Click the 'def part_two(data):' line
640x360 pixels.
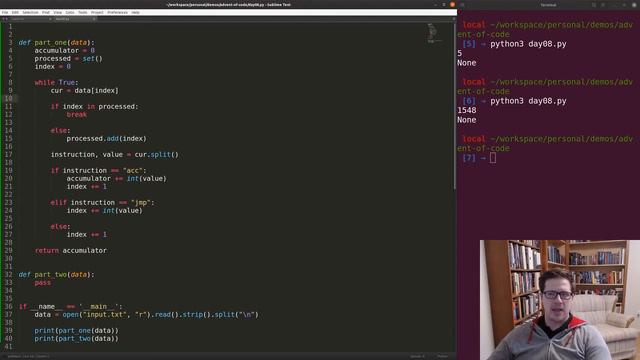click(56, 275)
